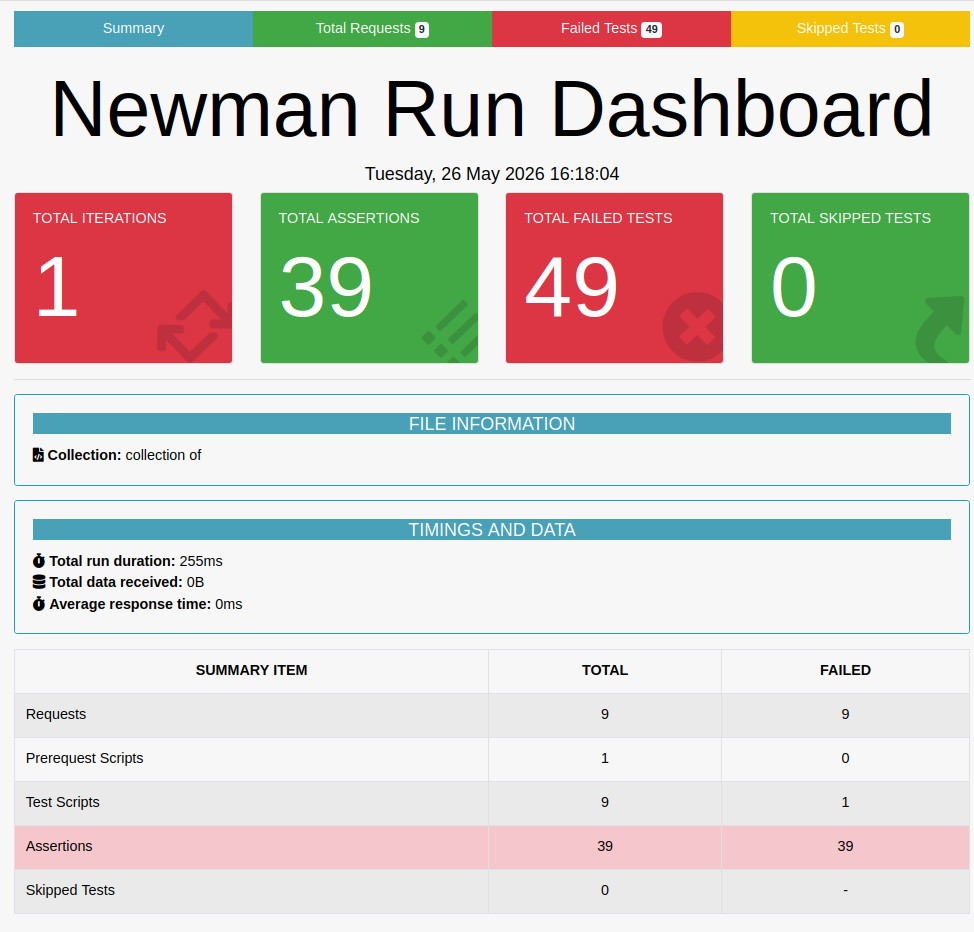
Task: Click the Assertions row label
Action: click(x=59, y=846)
